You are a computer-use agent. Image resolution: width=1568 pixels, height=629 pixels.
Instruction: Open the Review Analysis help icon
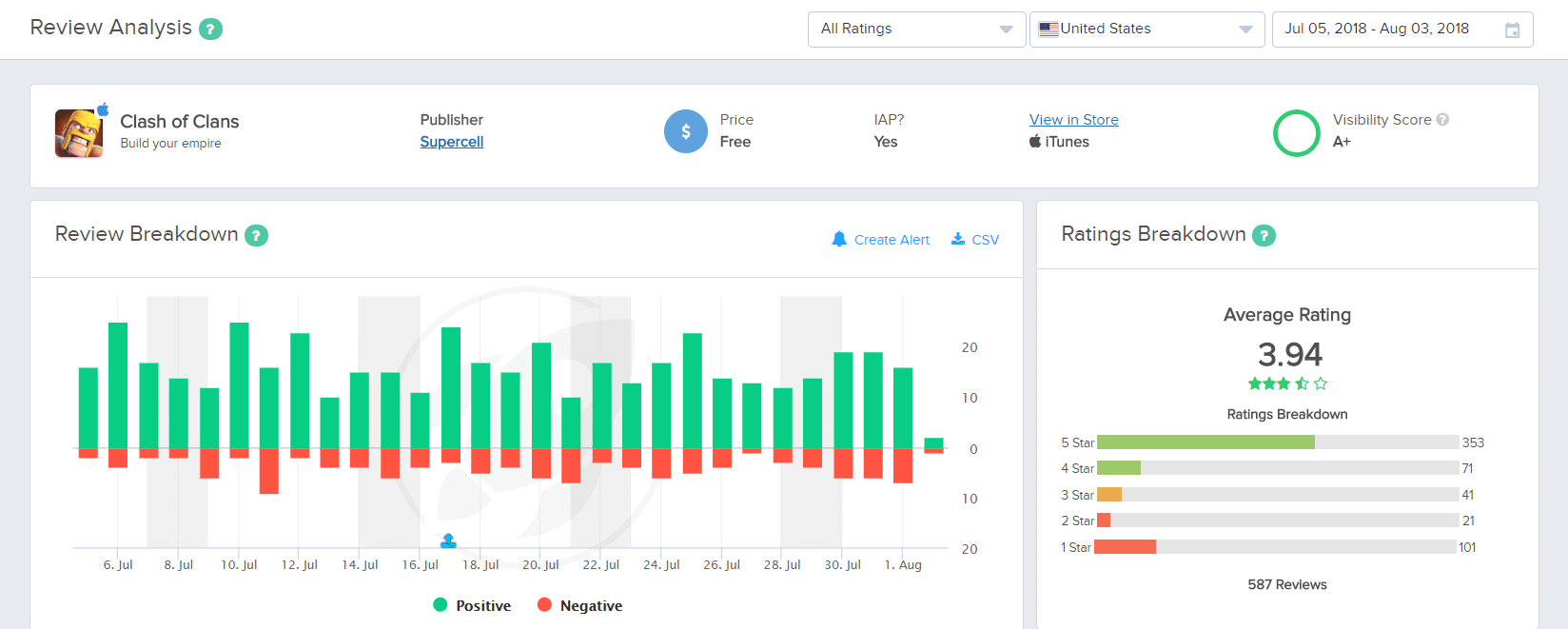coord(210,29)
